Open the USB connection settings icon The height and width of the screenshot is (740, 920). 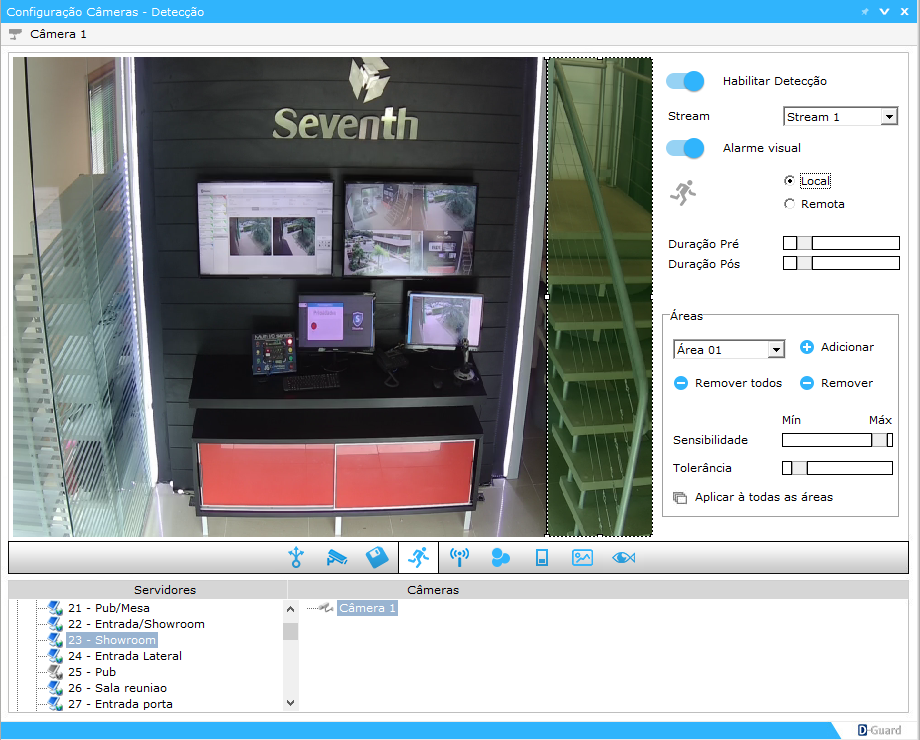(295, 558)
